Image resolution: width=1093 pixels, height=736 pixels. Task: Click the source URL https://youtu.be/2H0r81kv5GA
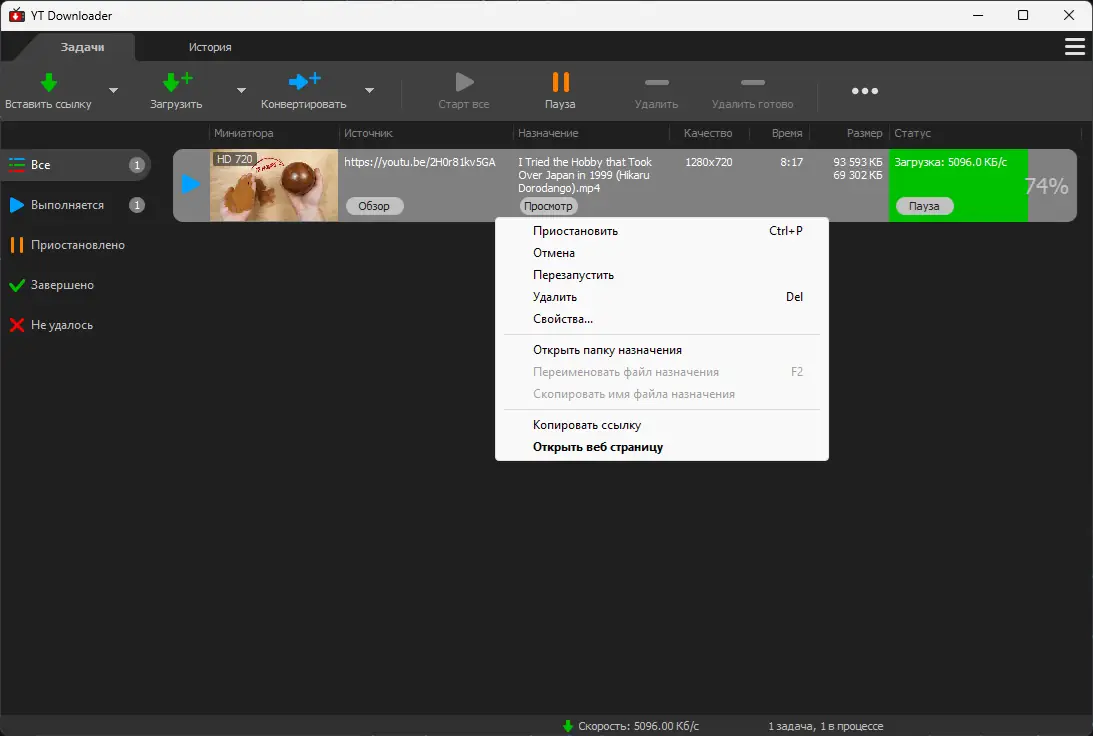coord(420,162)
